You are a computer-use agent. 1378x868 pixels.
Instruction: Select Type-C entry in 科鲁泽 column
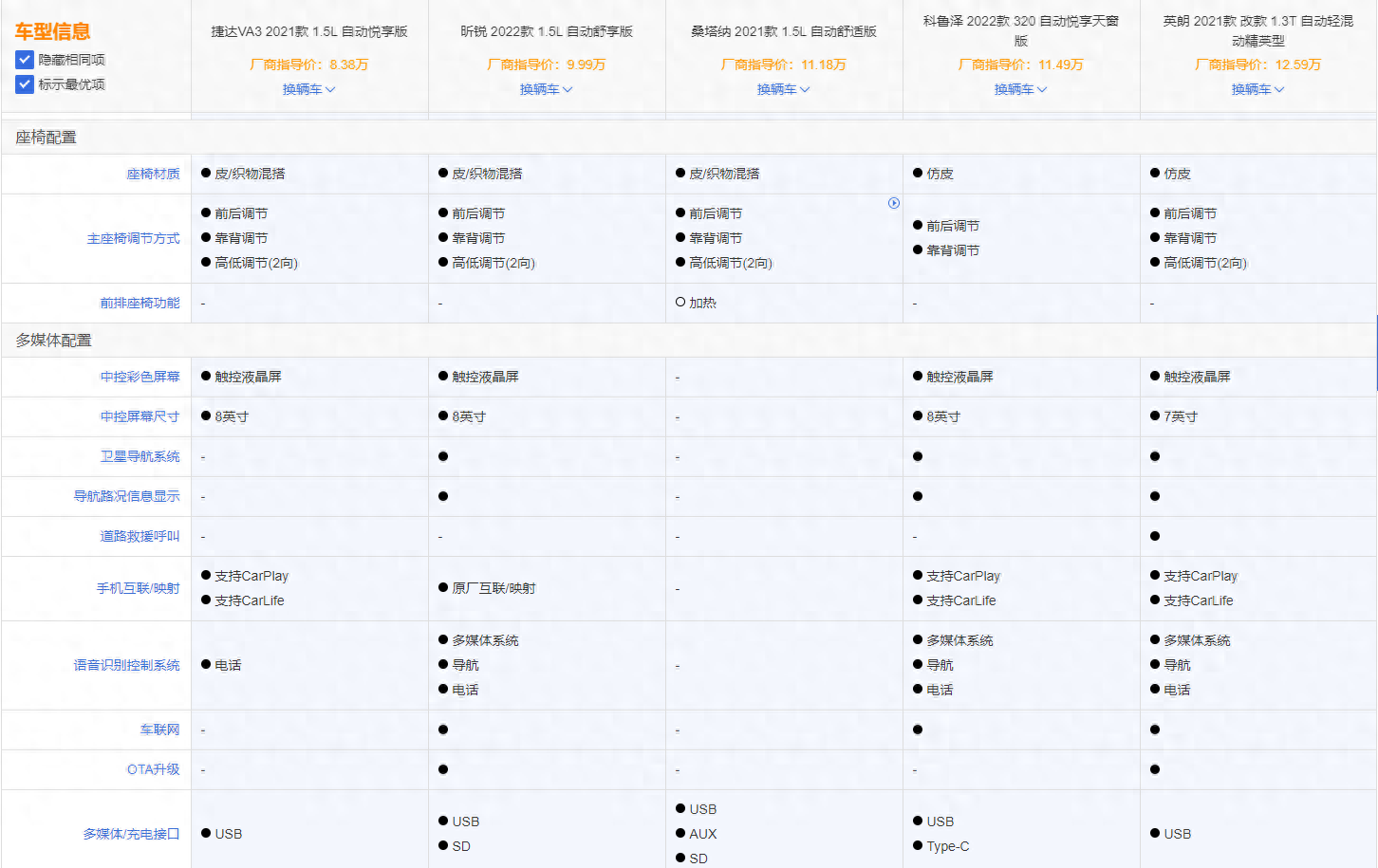[x=940, y=846]
